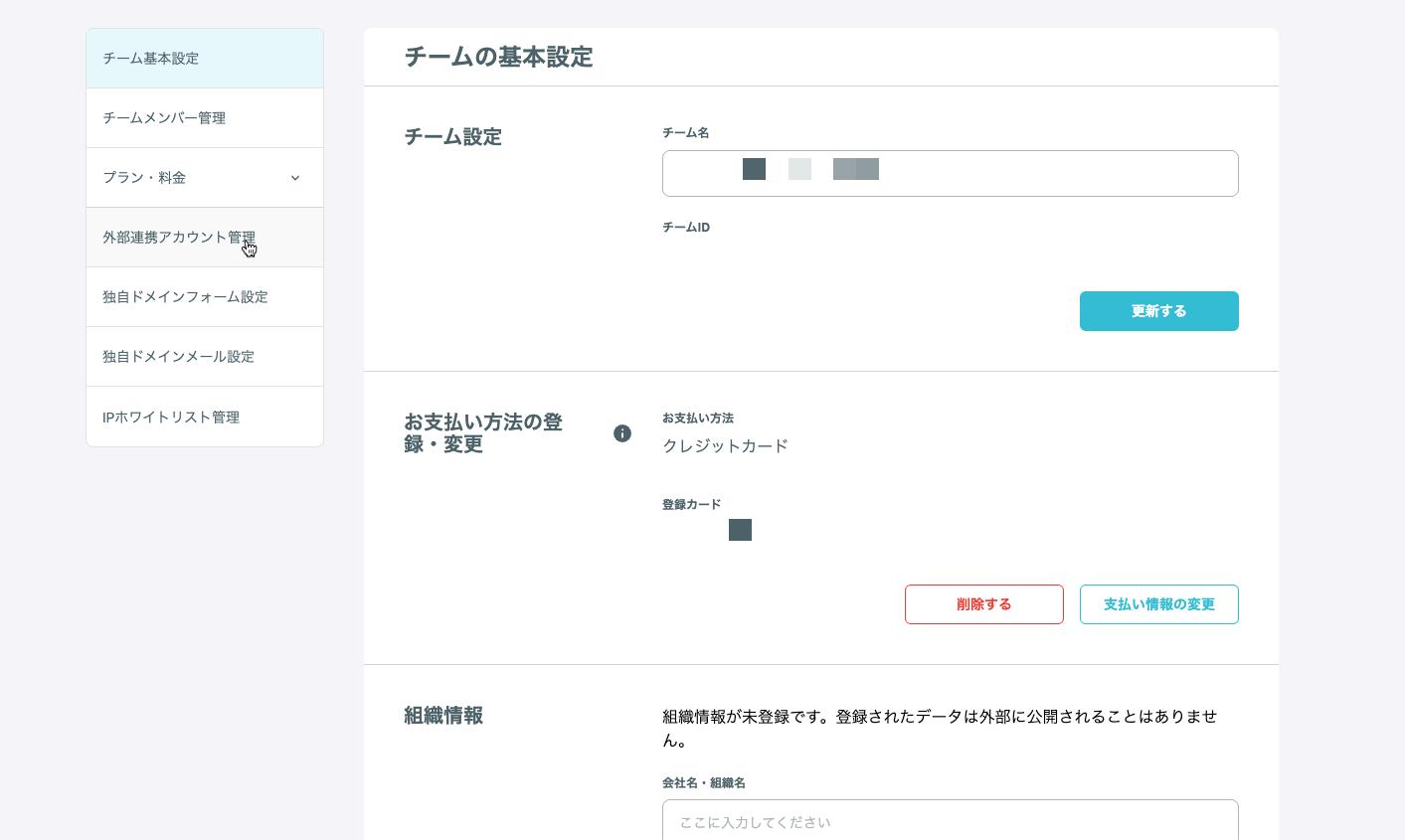Click the チーム設定 section heading

[x=452, y=137]
